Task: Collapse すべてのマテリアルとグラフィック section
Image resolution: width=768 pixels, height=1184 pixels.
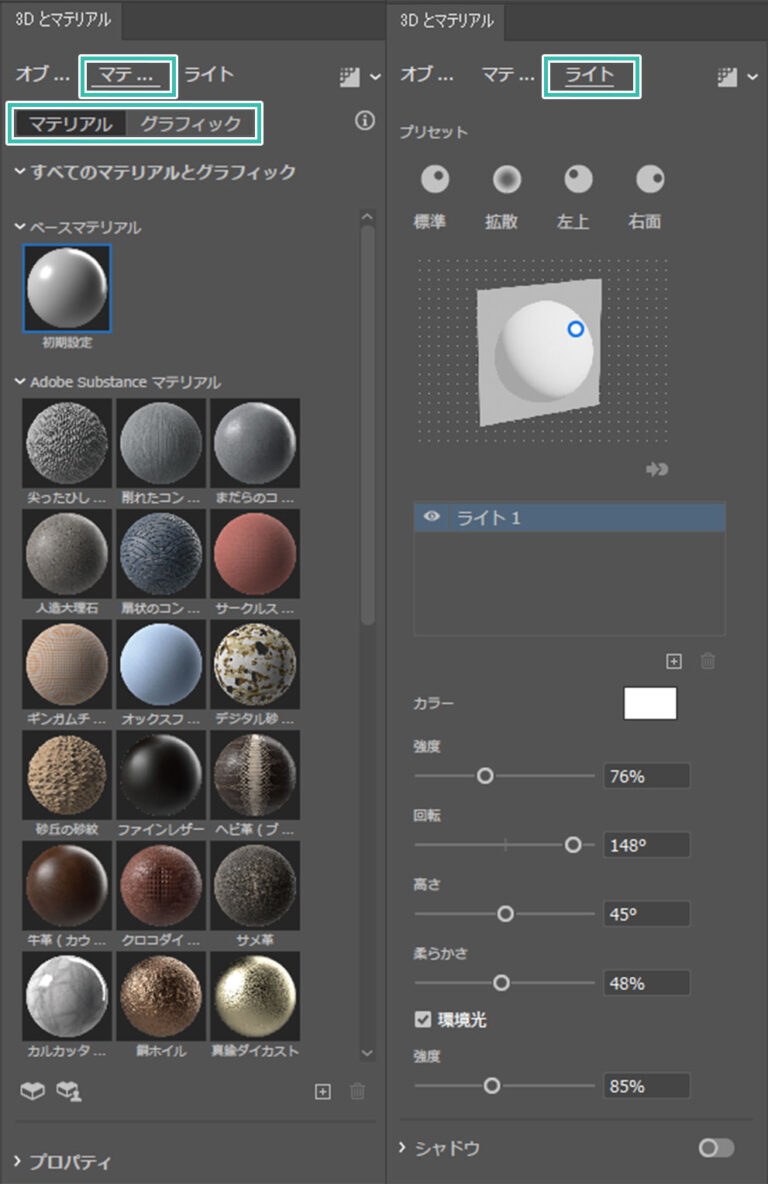Action: click(20, 172)
